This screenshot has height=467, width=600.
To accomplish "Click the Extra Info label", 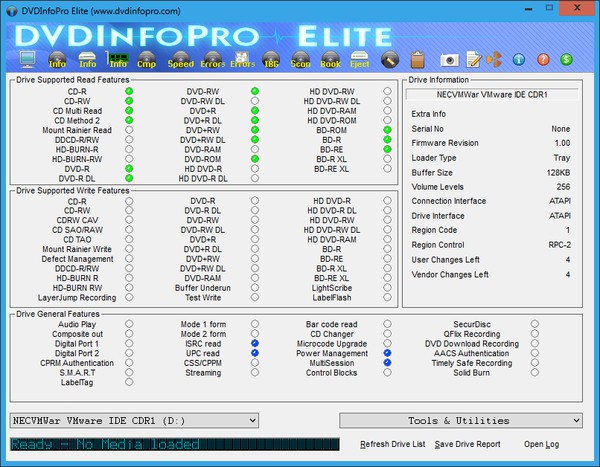I will (429, 114).
